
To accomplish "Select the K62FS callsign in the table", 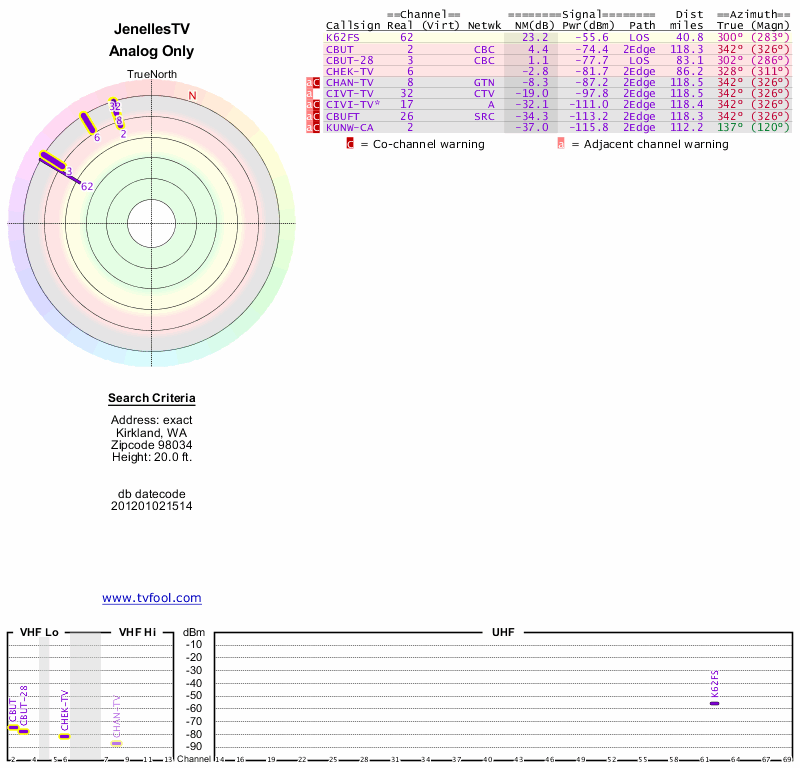I will 341,38.
